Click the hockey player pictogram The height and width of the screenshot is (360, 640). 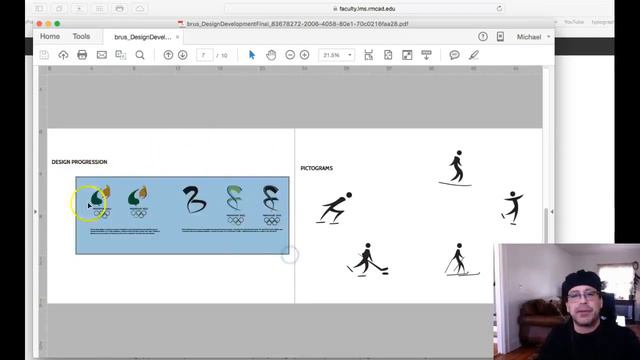(367, 260)
